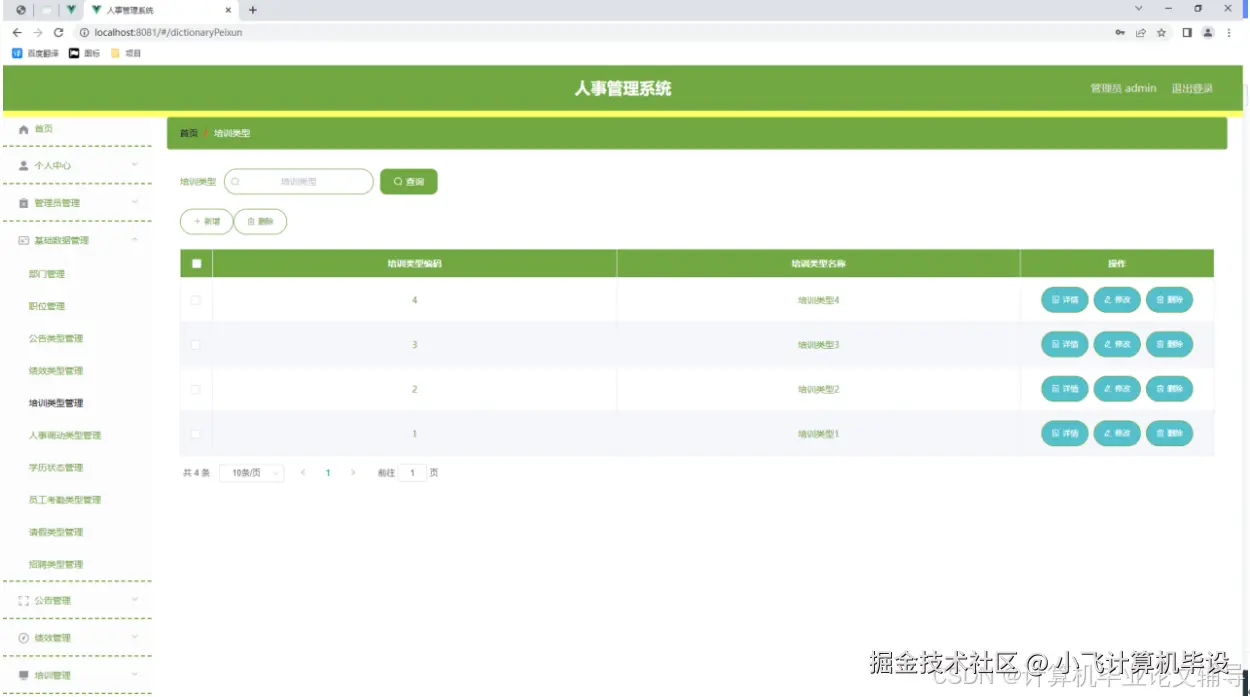Open the browser three-dot menu
The width and height of the screenshot is (1250, 697).
pyautogui.click(x=1229, y=32)
